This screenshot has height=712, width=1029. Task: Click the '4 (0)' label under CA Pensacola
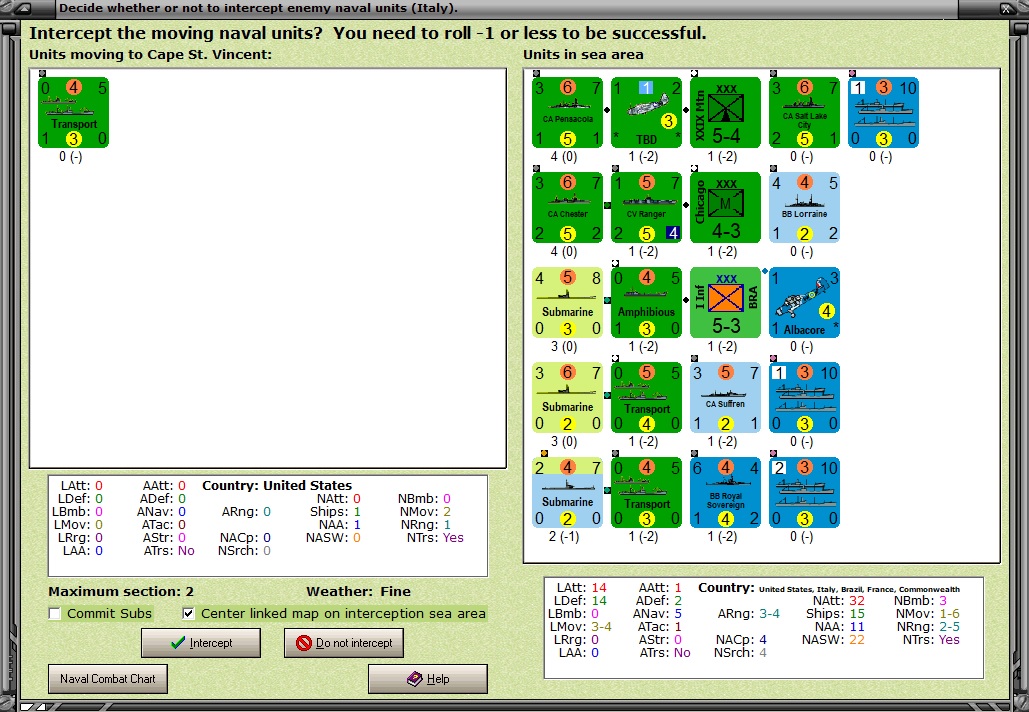564,157
